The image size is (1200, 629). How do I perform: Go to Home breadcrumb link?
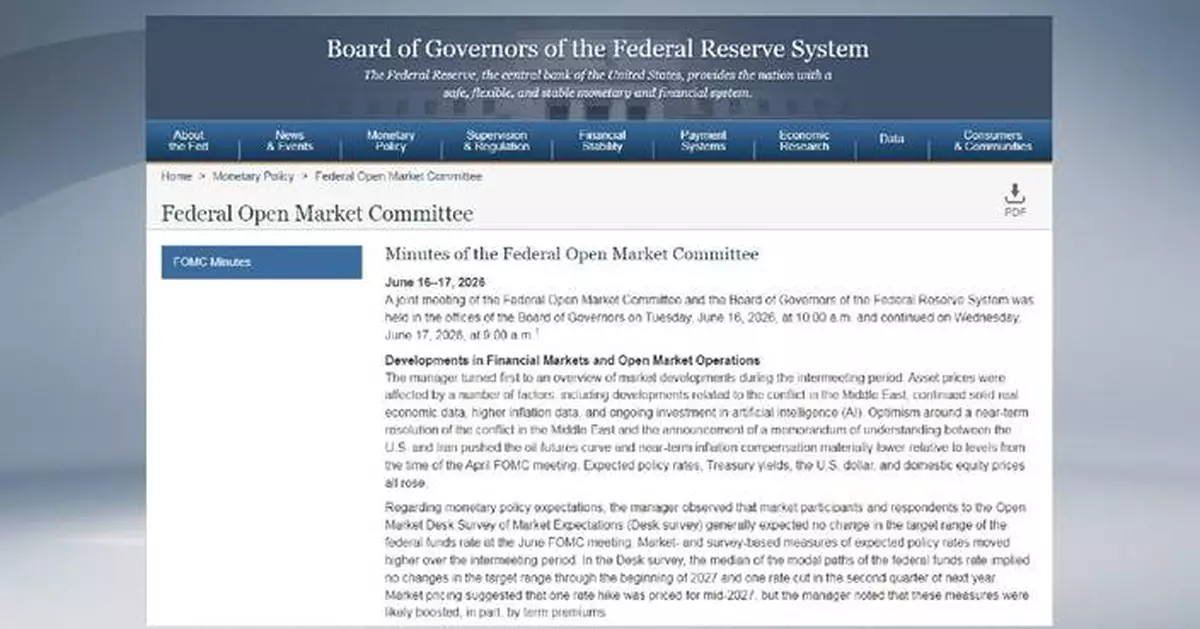[176, 176]
